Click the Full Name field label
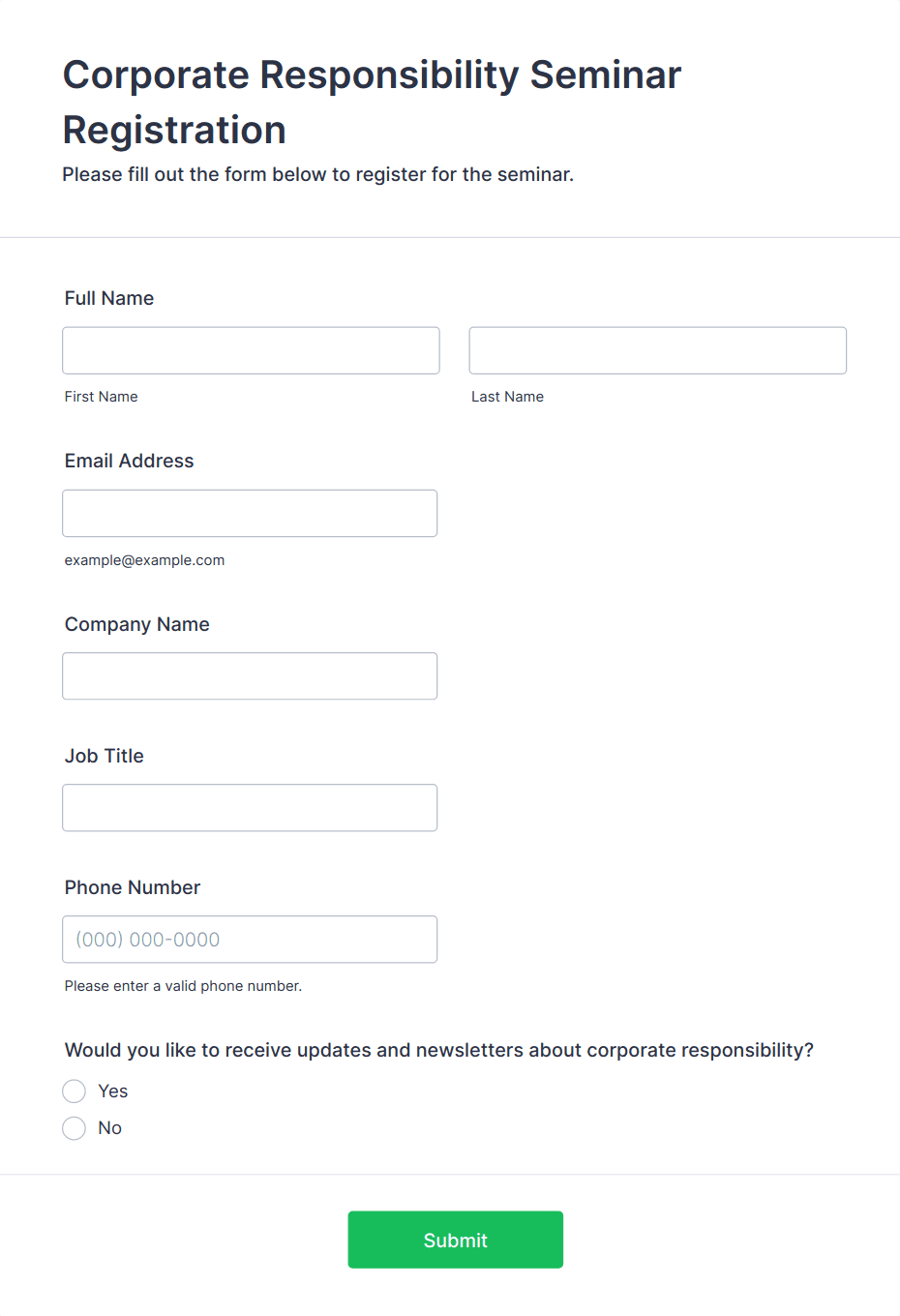Screen dimensions: 900x1316 tap(109, 298)
